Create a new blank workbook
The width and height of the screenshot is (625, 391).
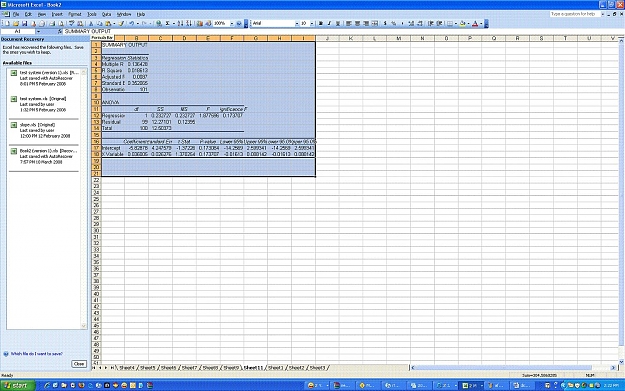tap(7, 24)
